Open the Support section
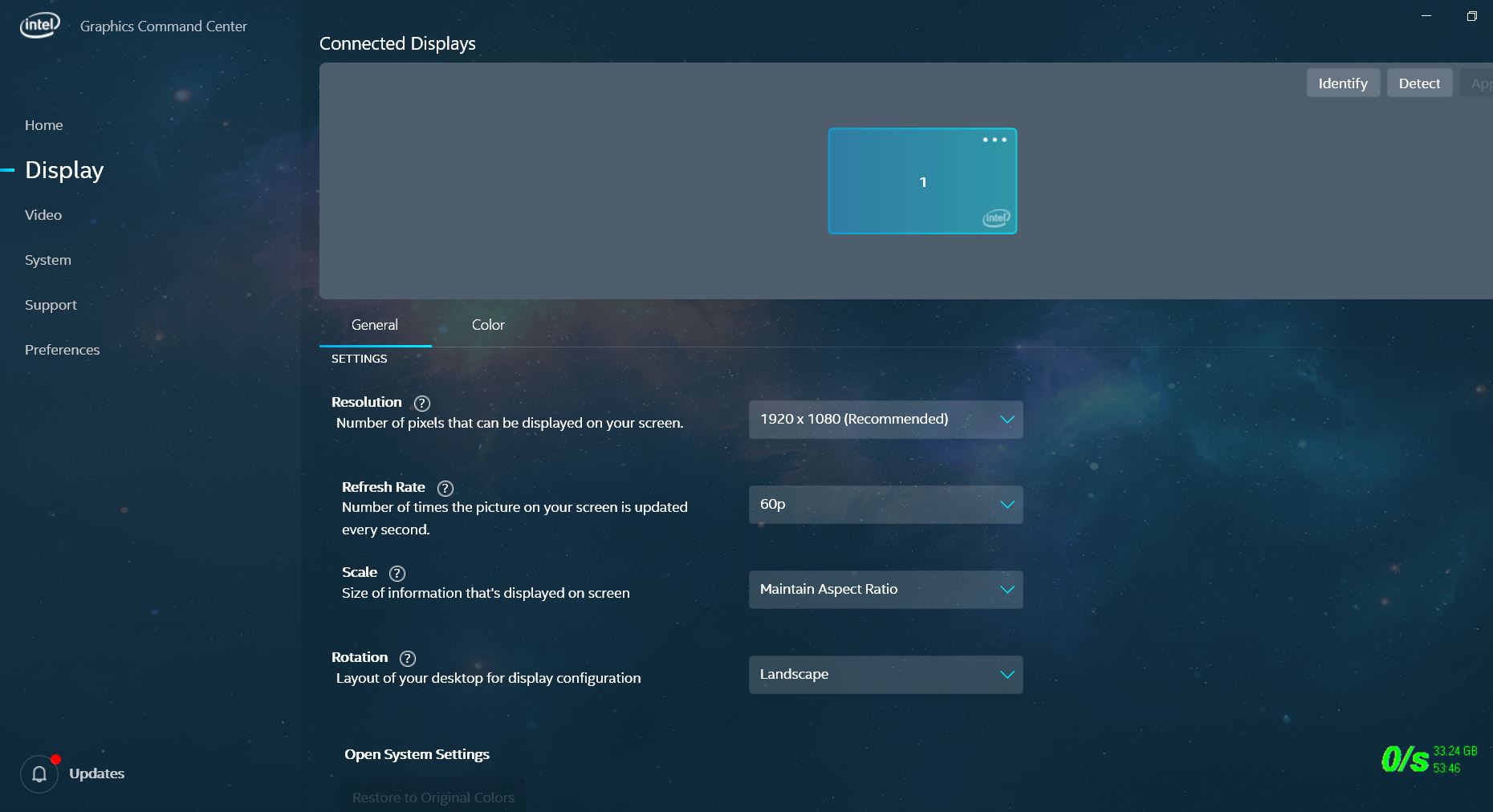 click(51, 305)
